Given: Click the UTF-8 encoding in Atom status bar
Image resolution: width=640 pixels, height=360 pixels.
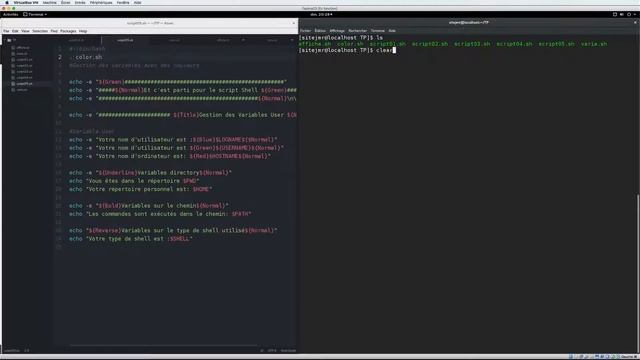Looking at the screenshot, I should 272,351.
